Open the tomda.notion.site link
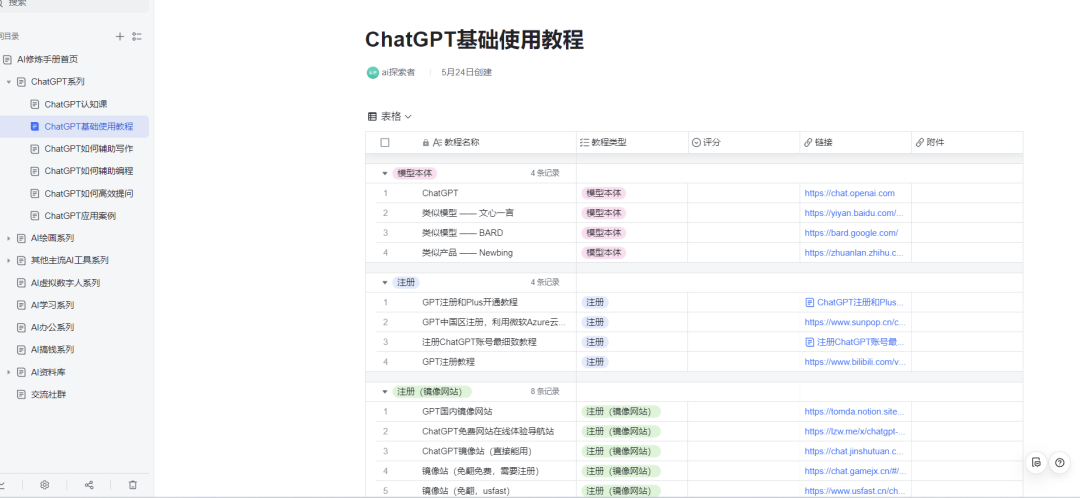 point(854,412)
